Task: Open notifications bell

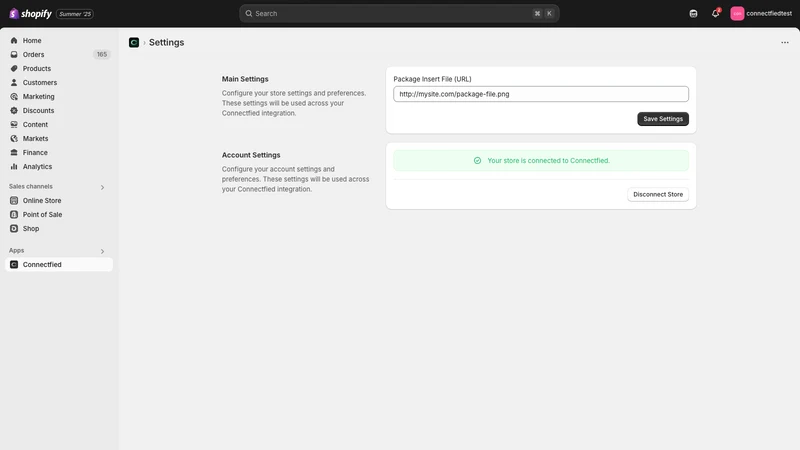Action: [715, 14]
